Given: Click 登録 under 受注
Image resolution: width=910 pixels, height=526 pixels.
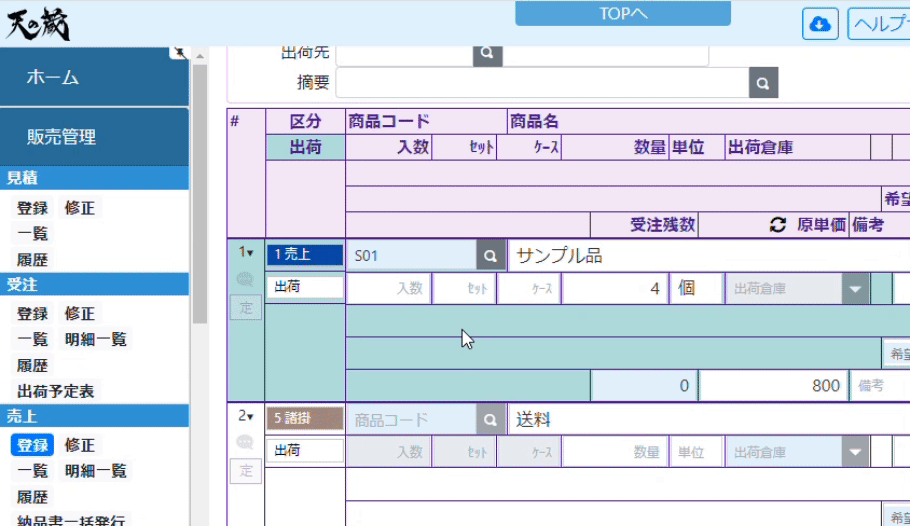Looking at the screenshot, I should tap(32, 314).
